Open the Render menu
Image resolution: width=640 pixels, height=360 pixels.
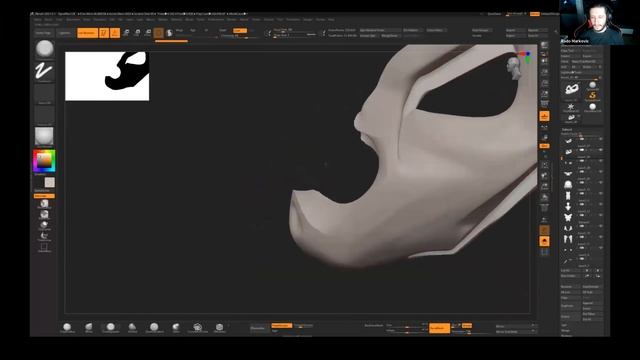231,19
